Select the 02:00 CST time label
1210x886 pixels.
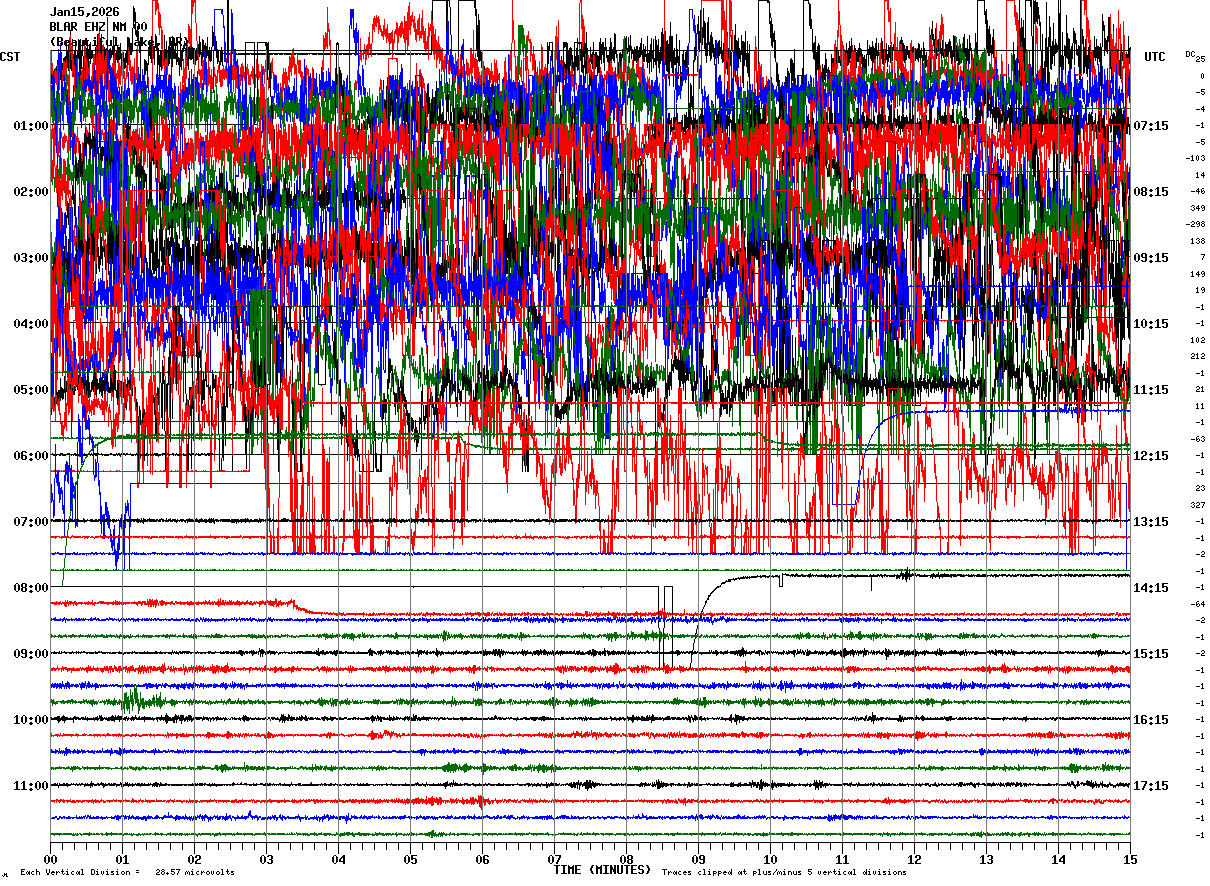tap(32, 192)
